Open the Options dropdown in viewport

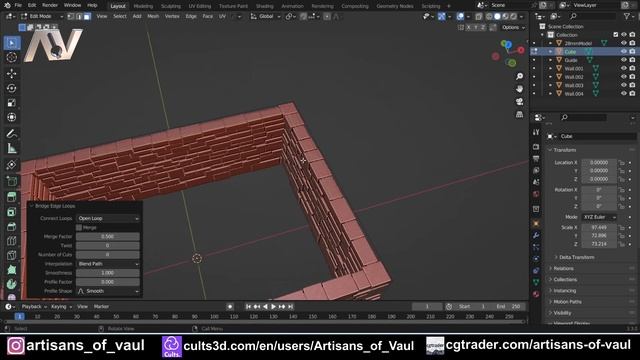[x=513, y=27]
